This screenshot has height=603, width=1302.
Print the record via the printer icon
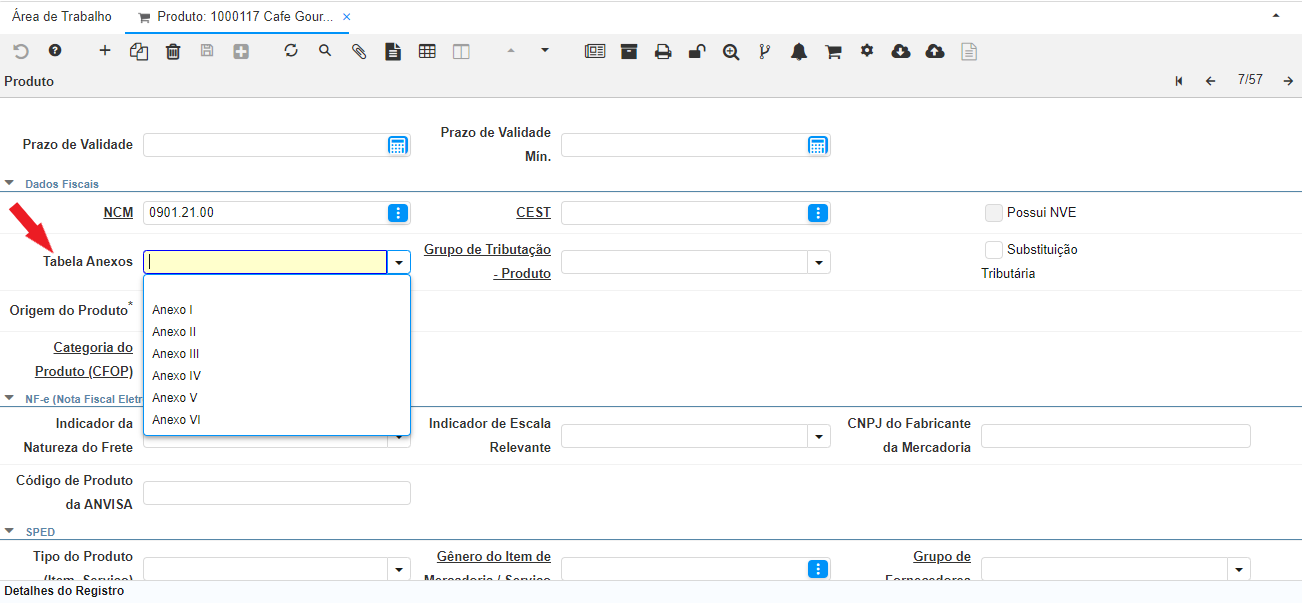click(663, 50)
